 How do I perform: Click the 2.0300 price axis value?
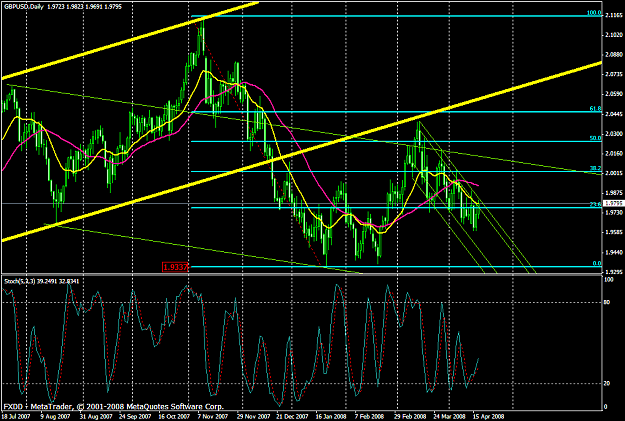(x=613, y=134)
